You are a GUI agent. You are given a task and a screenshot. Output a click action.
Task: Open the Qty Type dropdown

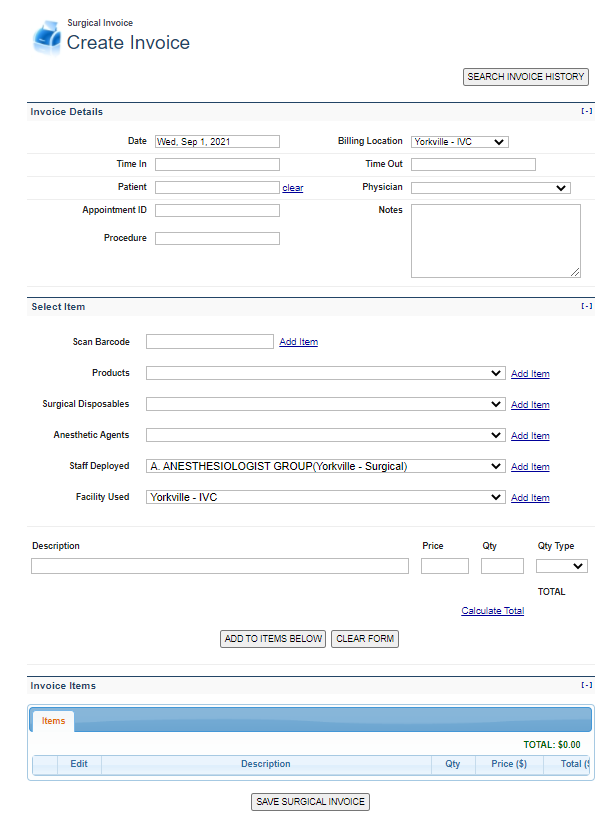pos(561,566)
